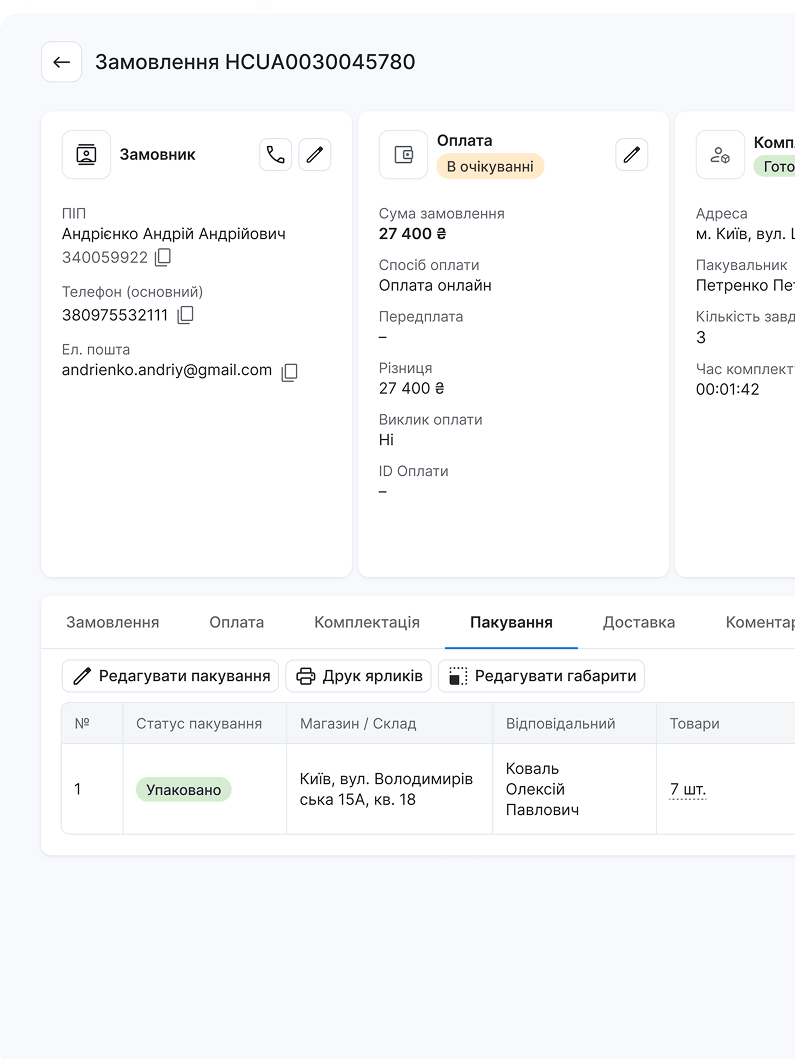Open the Замовлення tab

[113, 623]
